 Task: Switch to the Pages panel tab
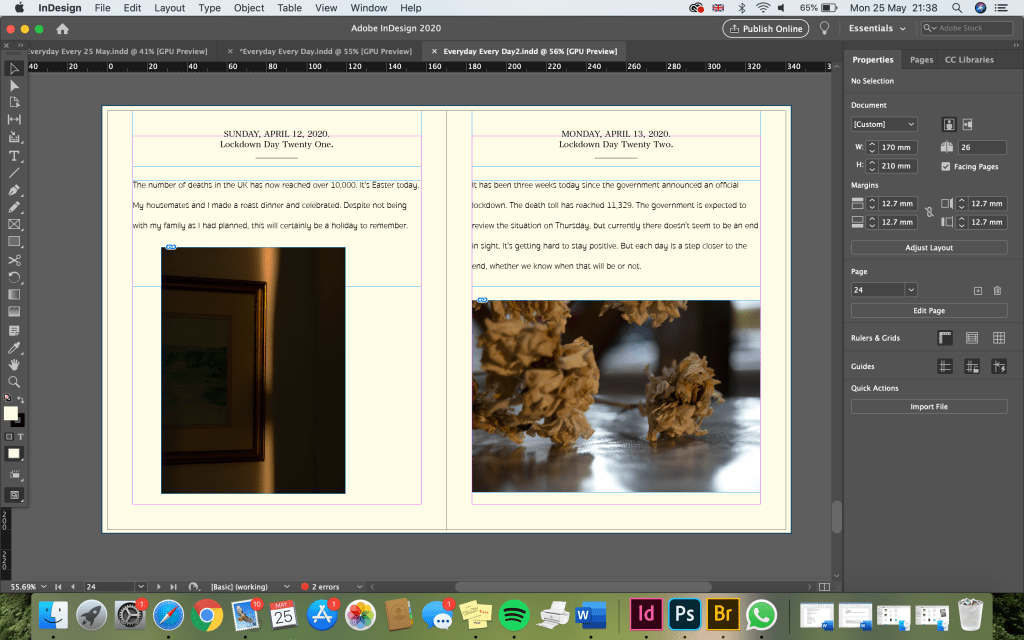click(921, 60)
